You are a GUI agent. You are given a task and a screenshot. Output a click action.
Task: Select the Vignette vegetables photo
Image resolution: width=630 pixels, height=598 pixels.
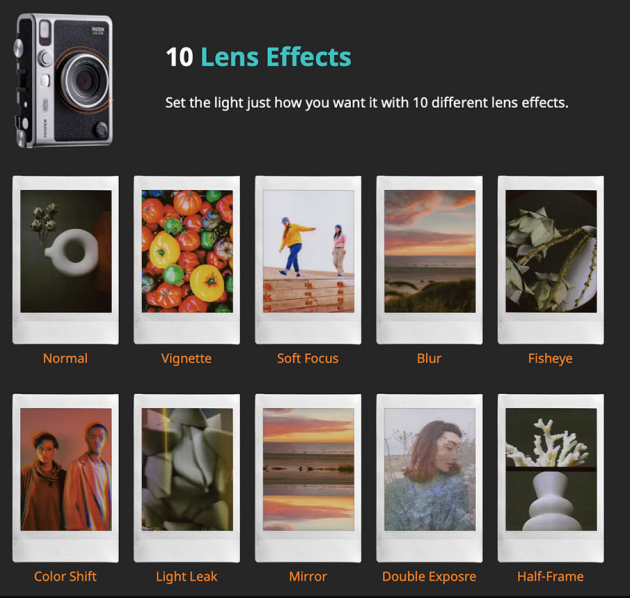tap(187, 251)
